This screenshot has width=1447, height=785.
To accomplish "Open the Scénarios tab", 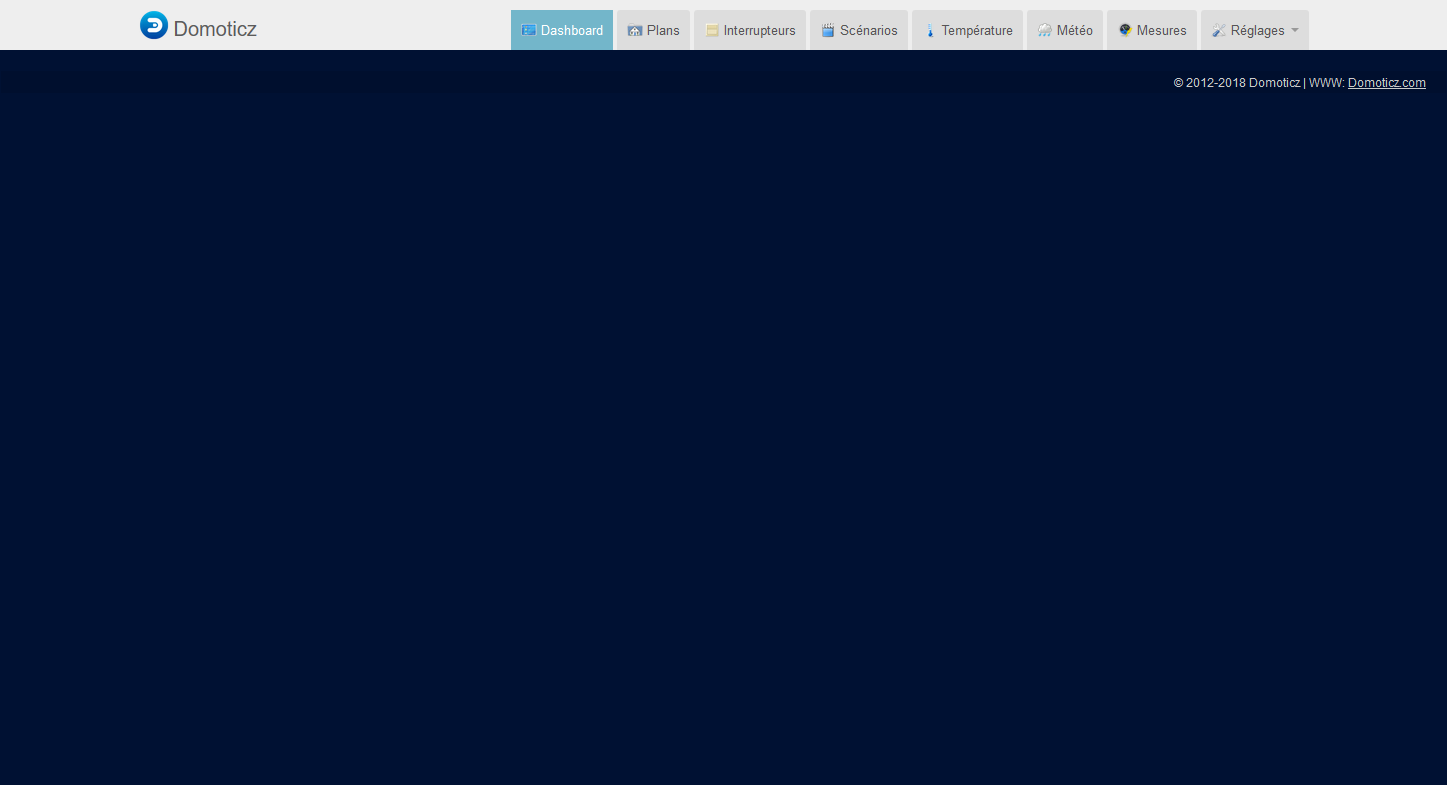I will click(859, 30).
